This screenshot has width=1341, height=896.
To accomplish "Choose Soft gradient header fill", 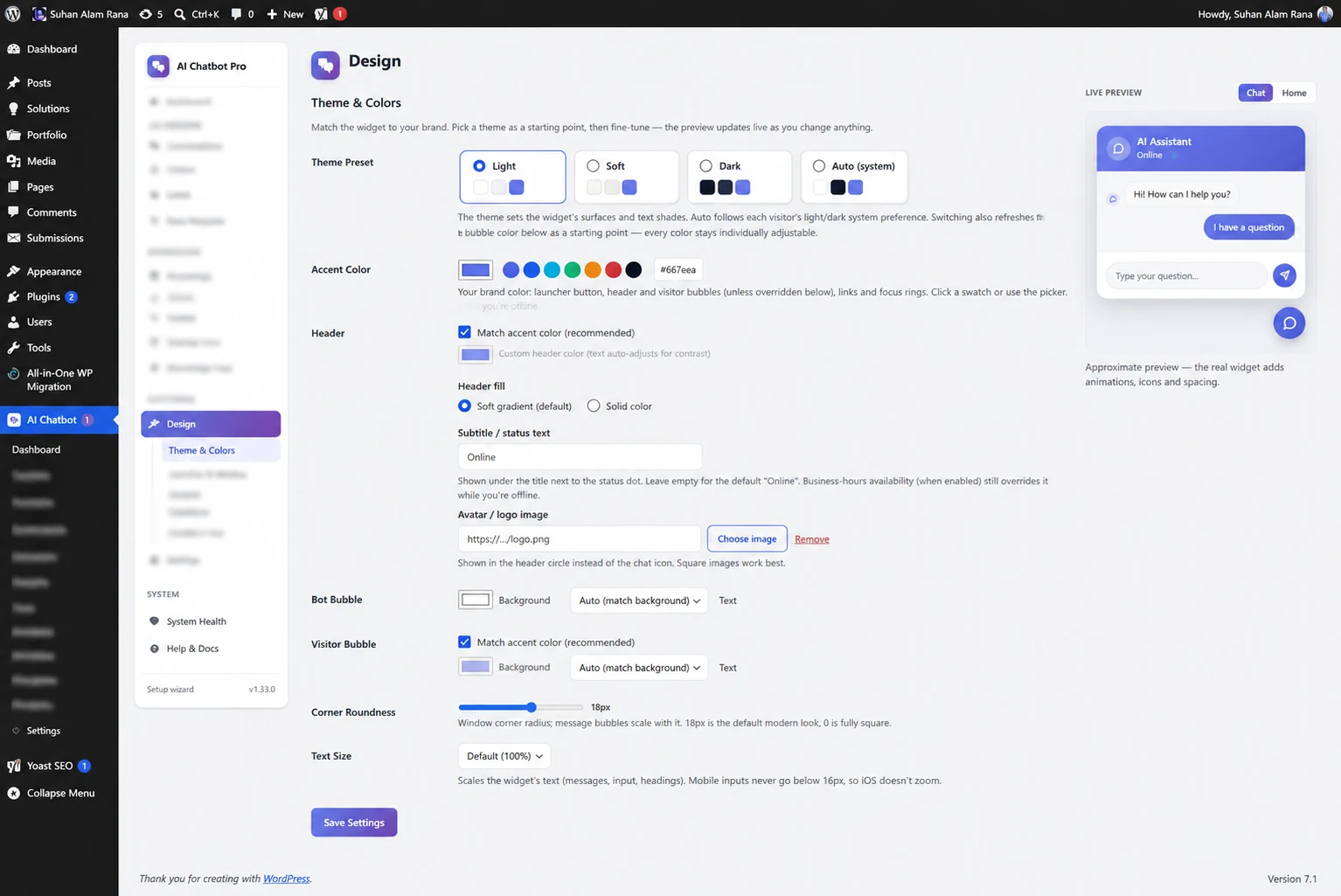I will 464,406.
